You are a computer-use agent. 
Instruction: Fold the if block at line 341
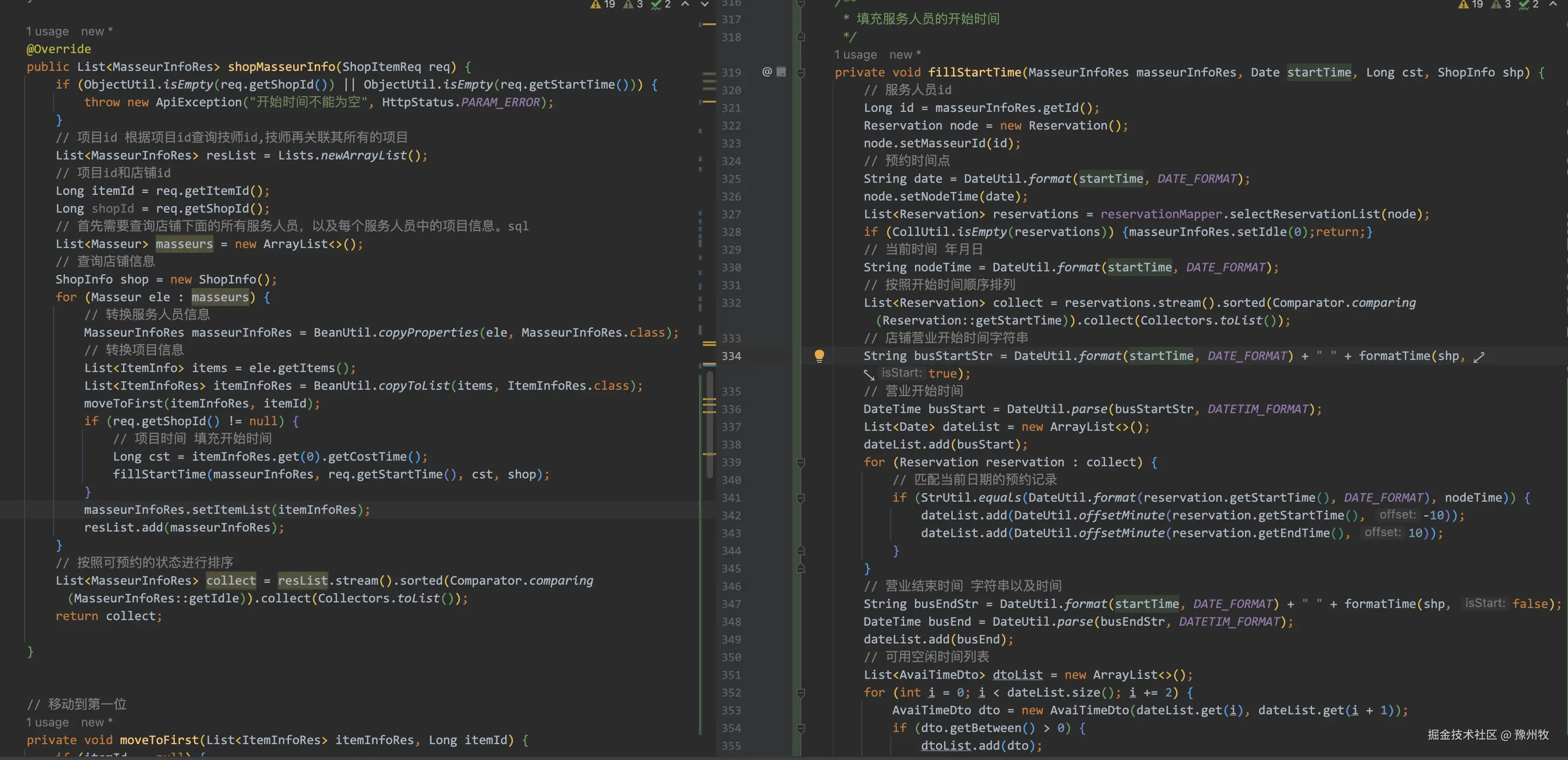point(801,497)
